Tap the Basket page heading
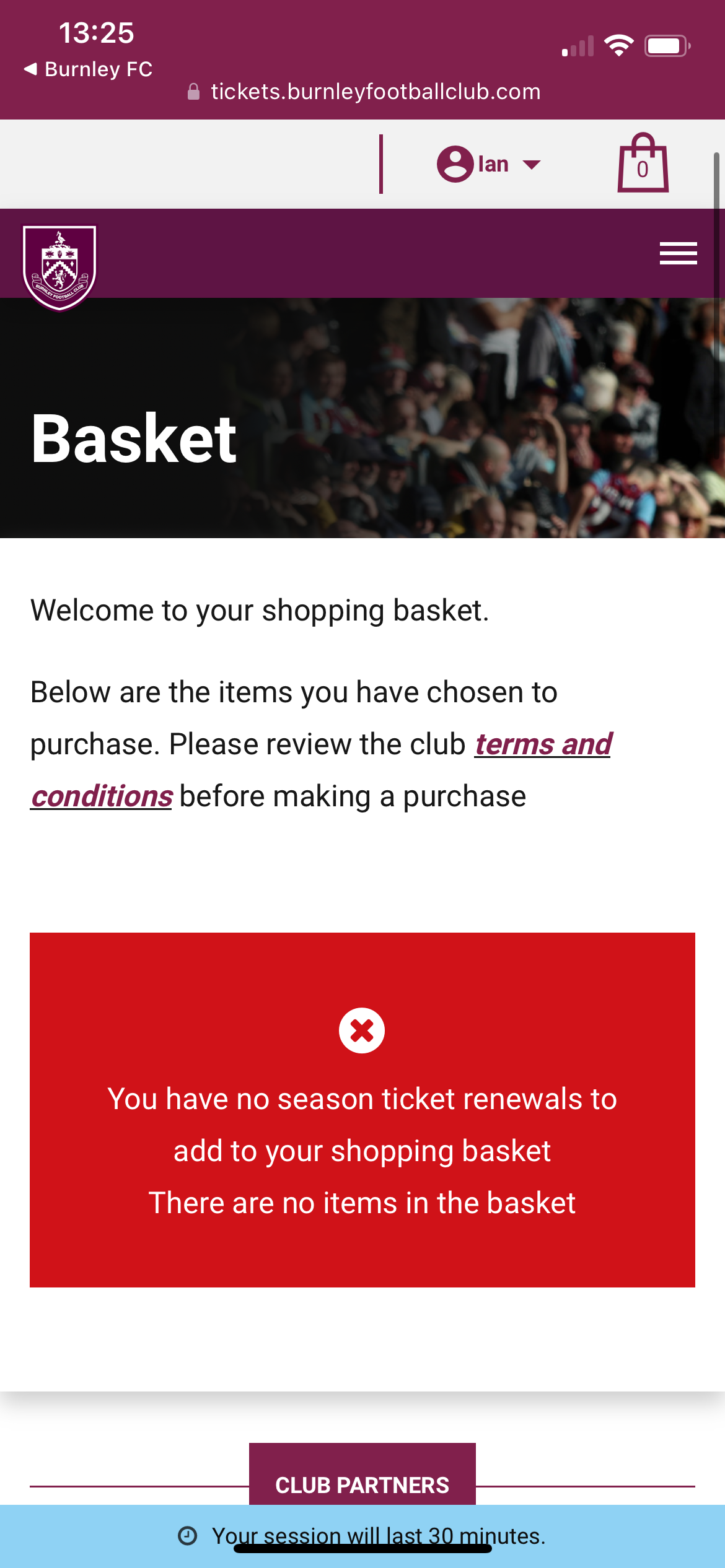The image size is (725, 1568). [x=134, y=438]
